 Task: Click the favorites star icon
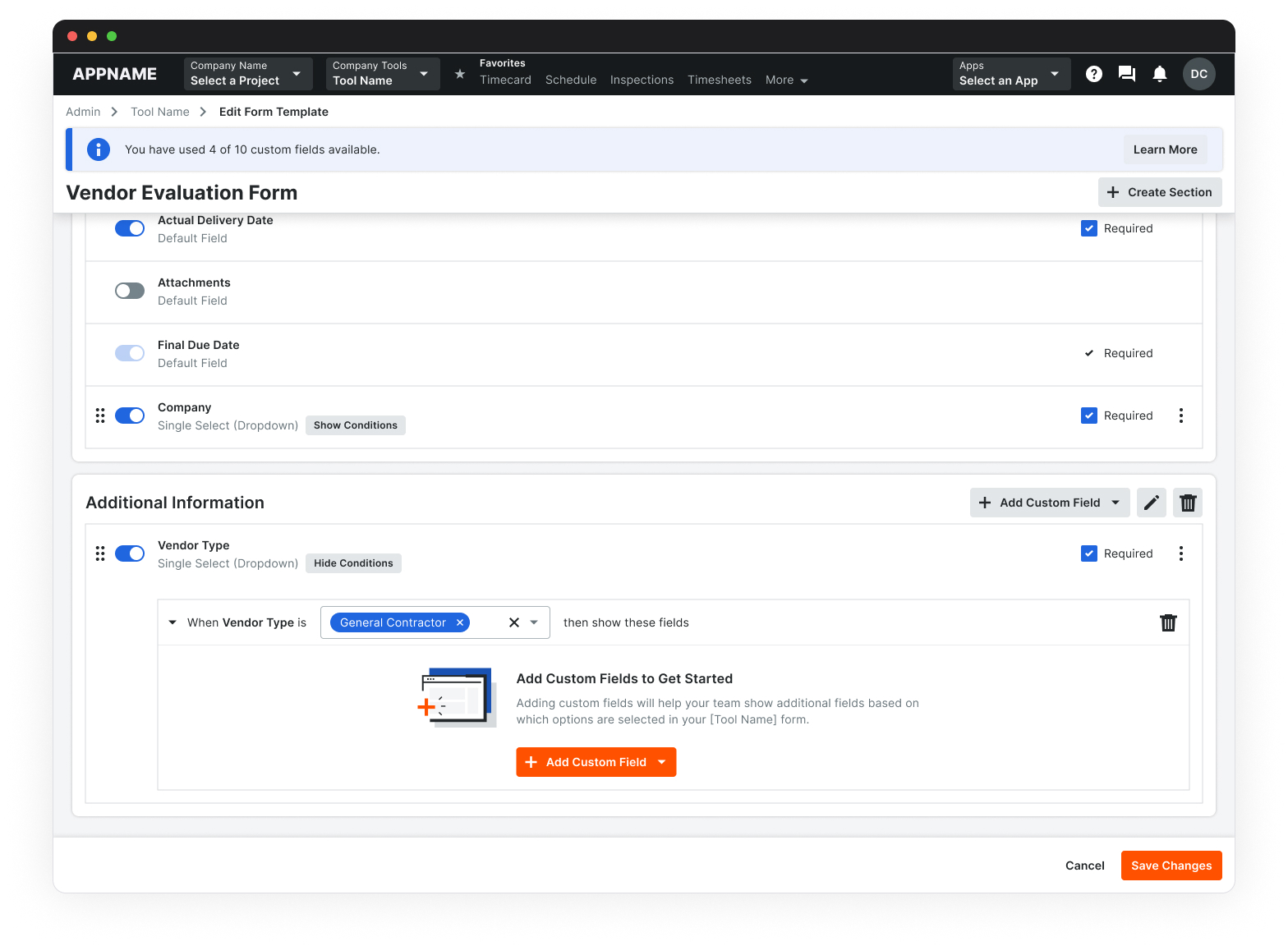460,74
